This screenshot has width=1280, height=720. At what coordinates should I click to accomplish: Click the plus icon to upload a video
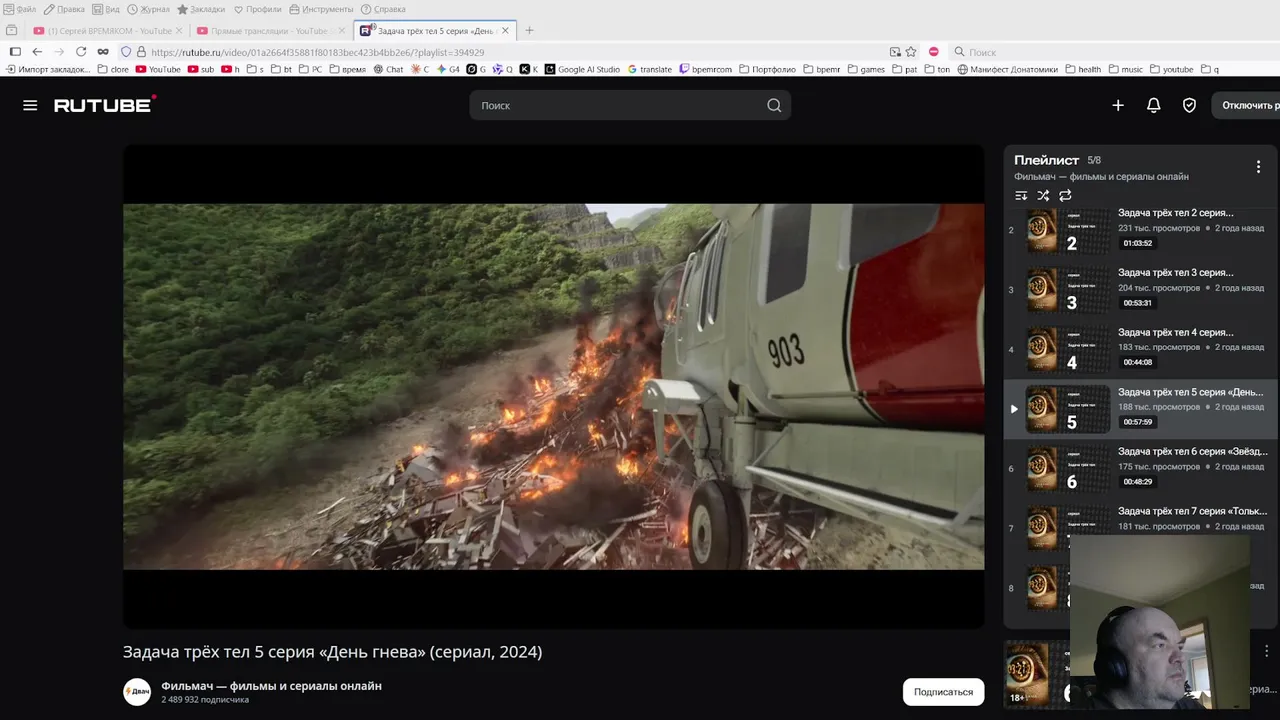point(1118,105)
